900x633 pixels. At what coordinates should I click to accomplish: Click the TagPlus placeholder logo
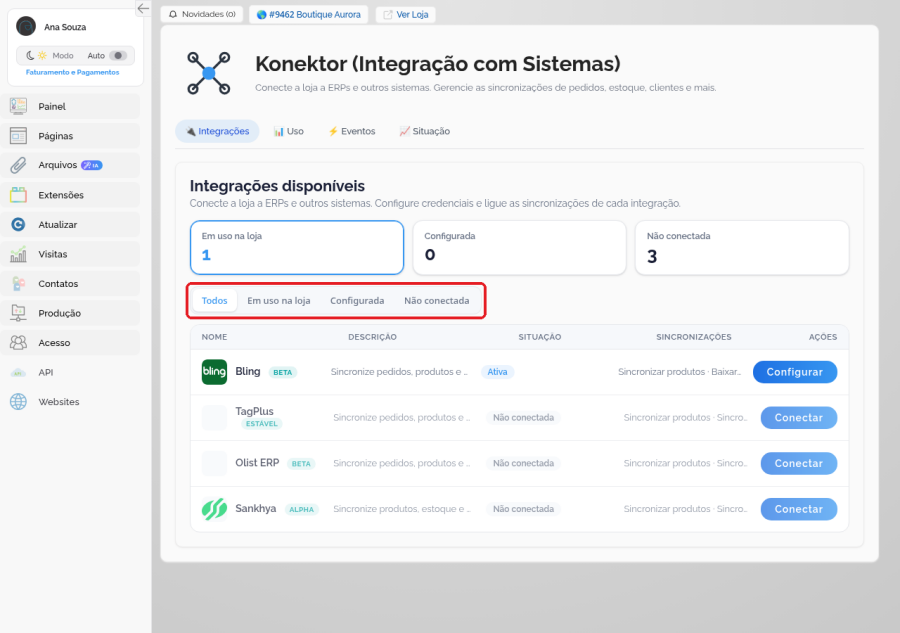point(214,417)
